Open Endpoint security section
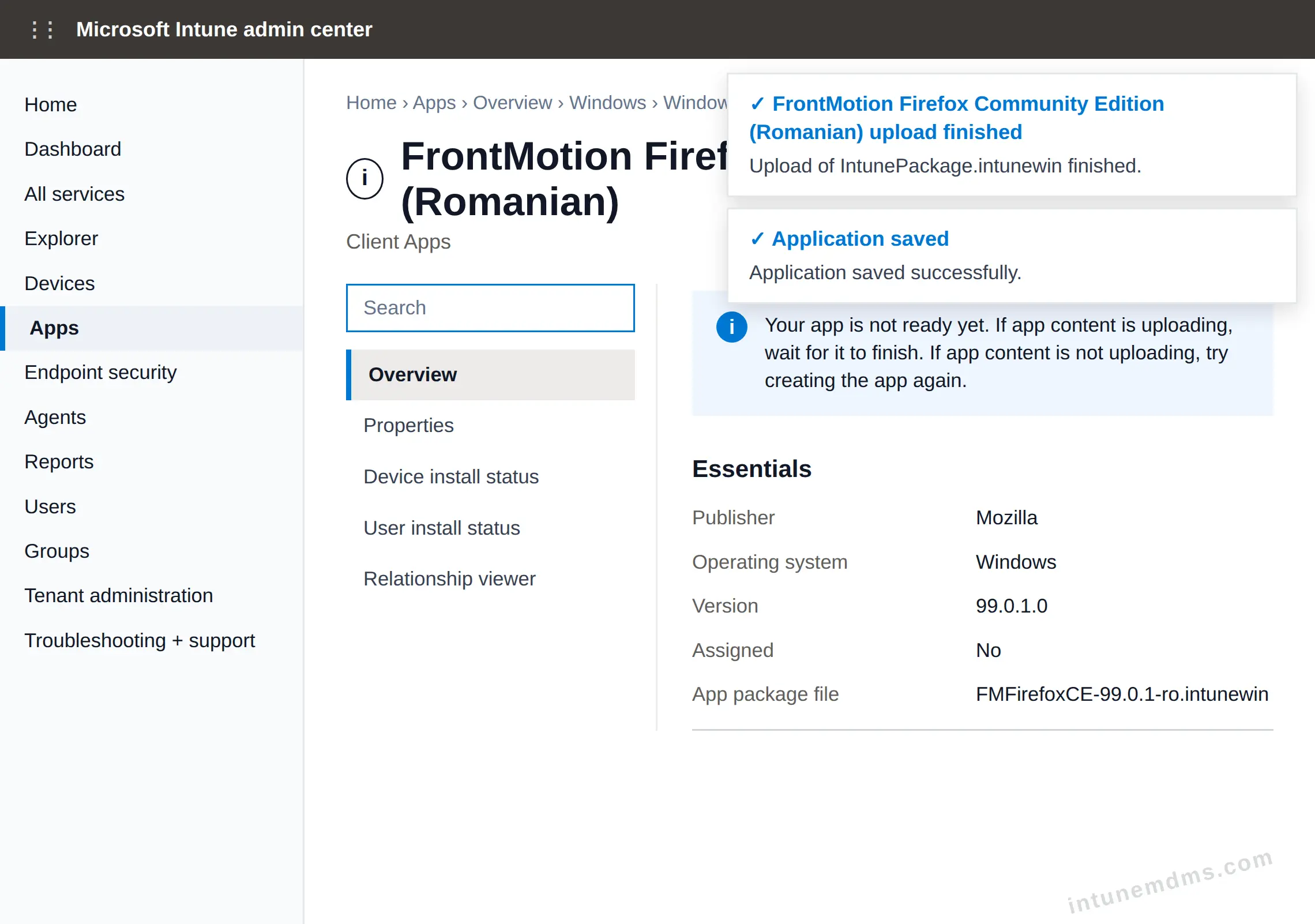The height and width of the screenshot is (924, 1315). (x=100, y=373)
